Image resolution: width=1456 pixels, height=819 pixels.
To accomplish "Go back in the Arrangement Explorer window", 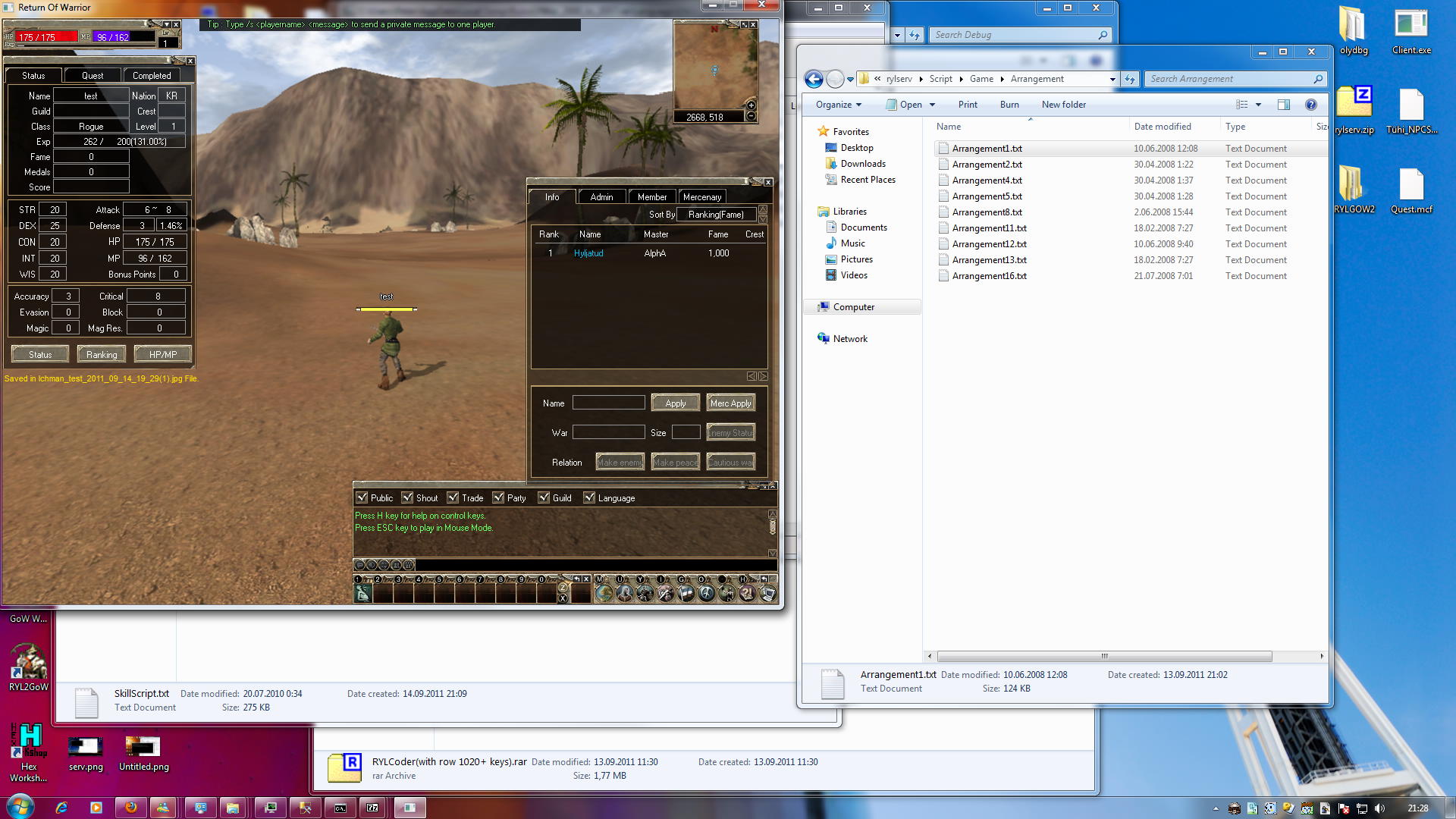I will [814, 79].
